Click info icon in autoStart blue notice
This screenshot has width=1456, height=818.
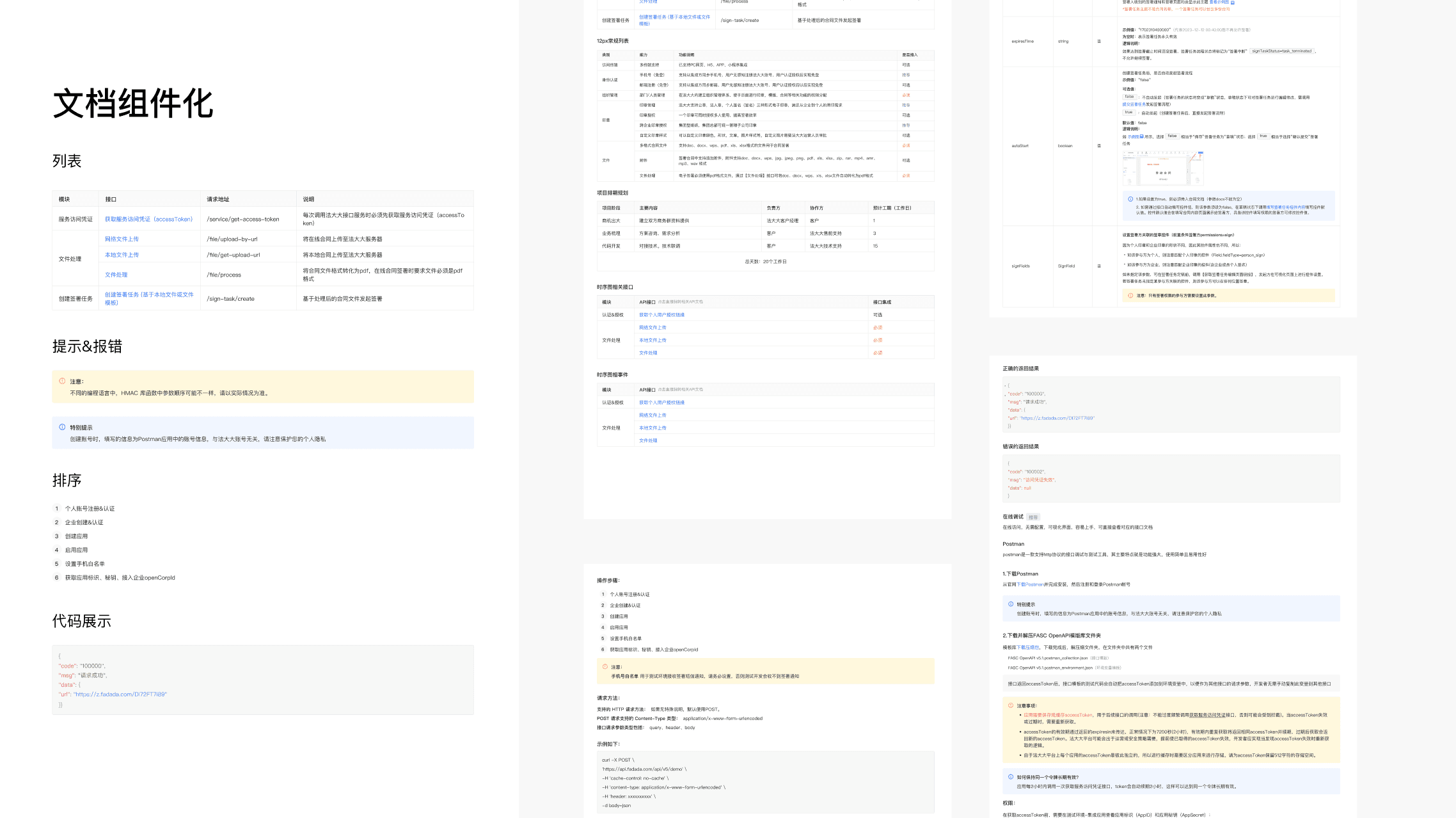click(x=1130, y=199)
